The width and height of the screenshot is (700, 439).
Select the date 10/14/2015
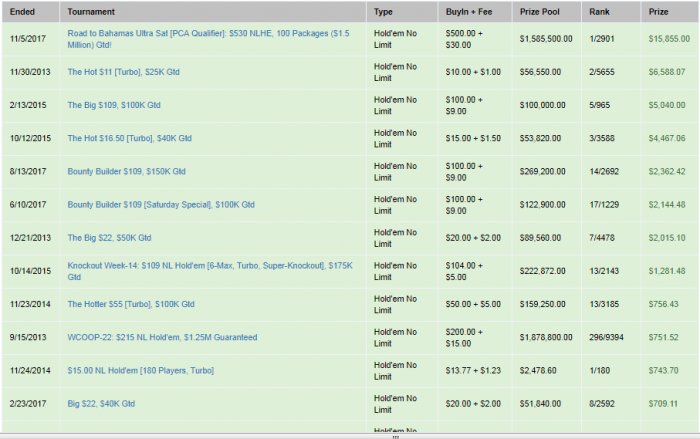click(x=30, y=271)
